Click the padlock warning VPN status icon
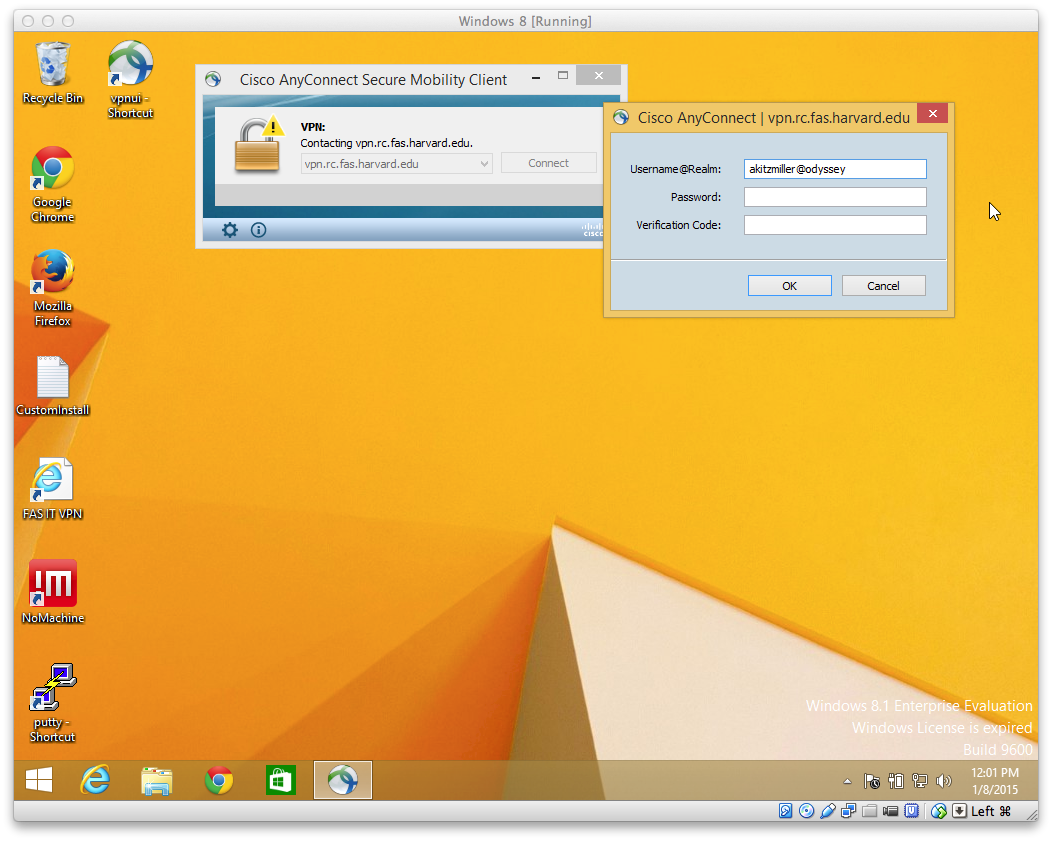Image resolution: width=1052 pixels, height=841 pixels. pyautogui.click(x=258, y=144)
